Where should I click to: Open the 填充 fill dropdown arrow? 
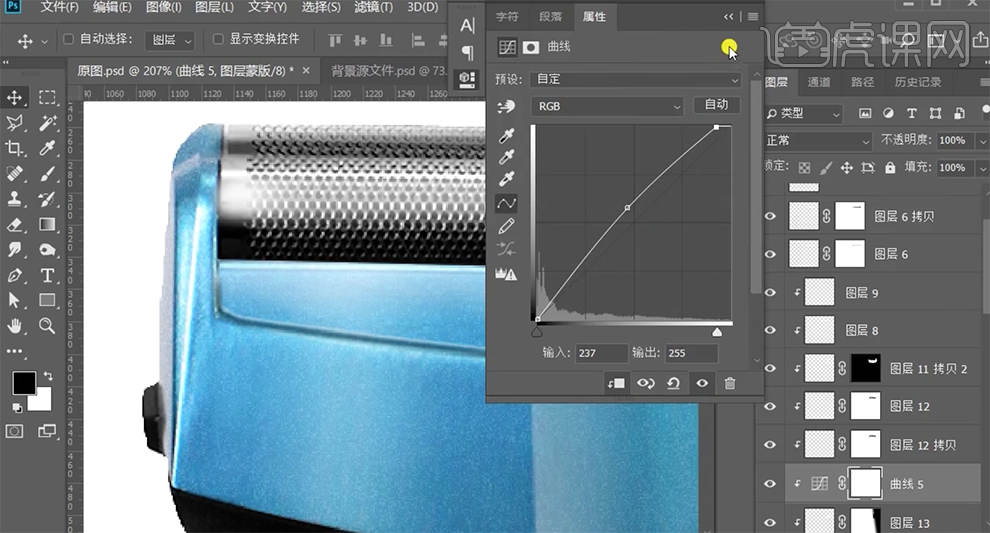pyautogui.click(x=982, y=168)
